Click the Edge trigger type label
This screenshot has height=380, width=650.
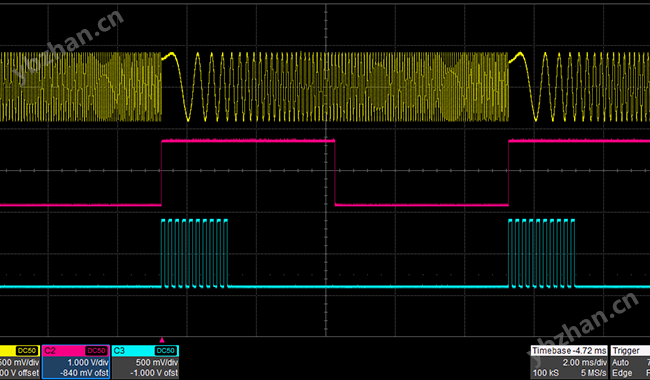click(622, 373)
